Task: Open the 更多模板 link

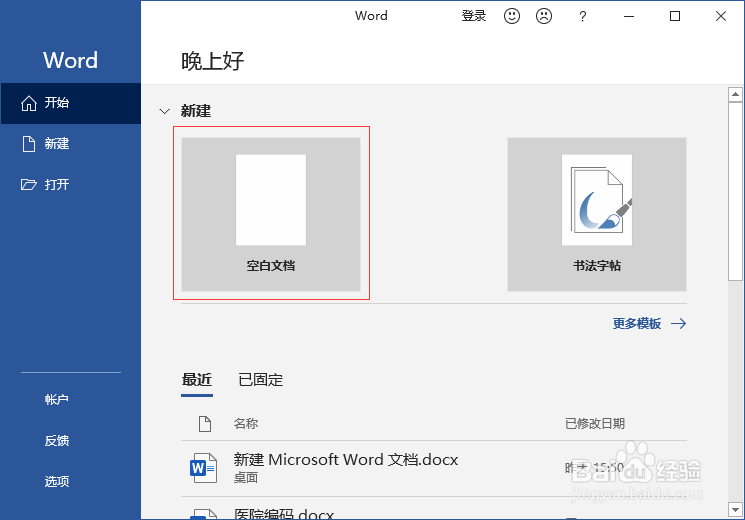Action: [637, 324]
